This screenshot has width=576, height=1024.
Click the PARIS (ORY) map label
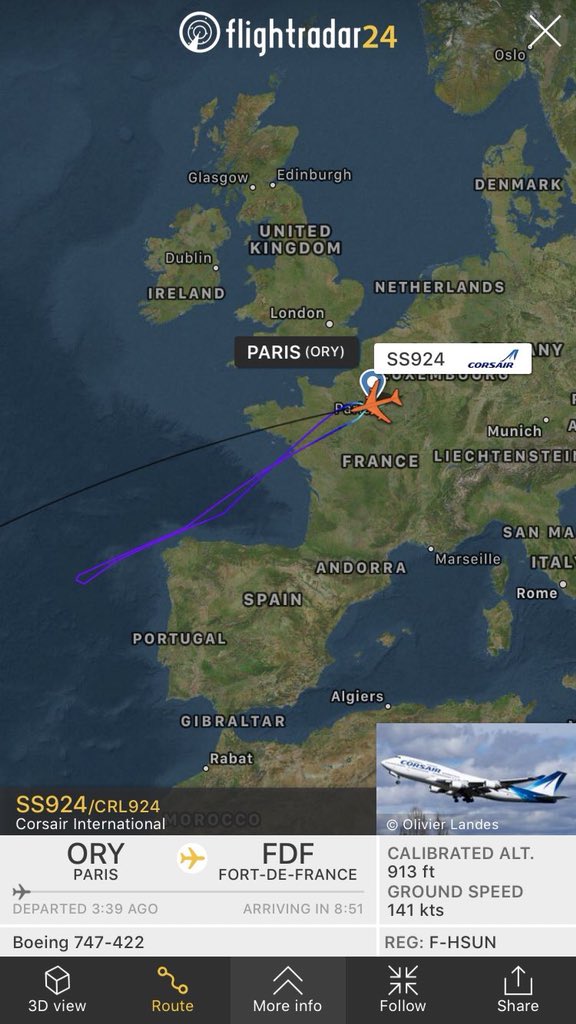pos(296,352)
